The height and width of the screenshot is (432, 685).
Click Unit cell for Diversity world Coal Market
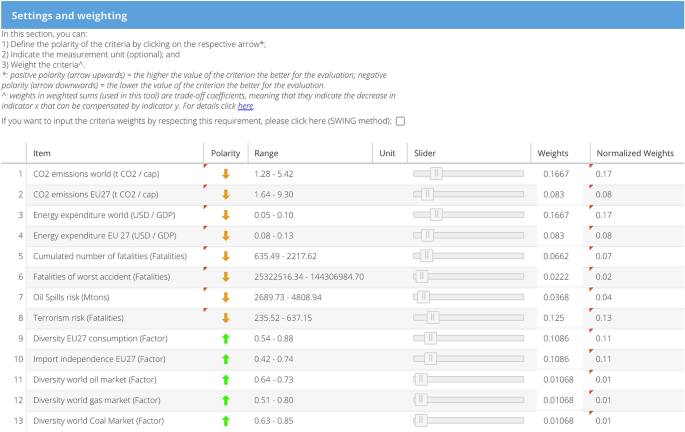(389, 420)
